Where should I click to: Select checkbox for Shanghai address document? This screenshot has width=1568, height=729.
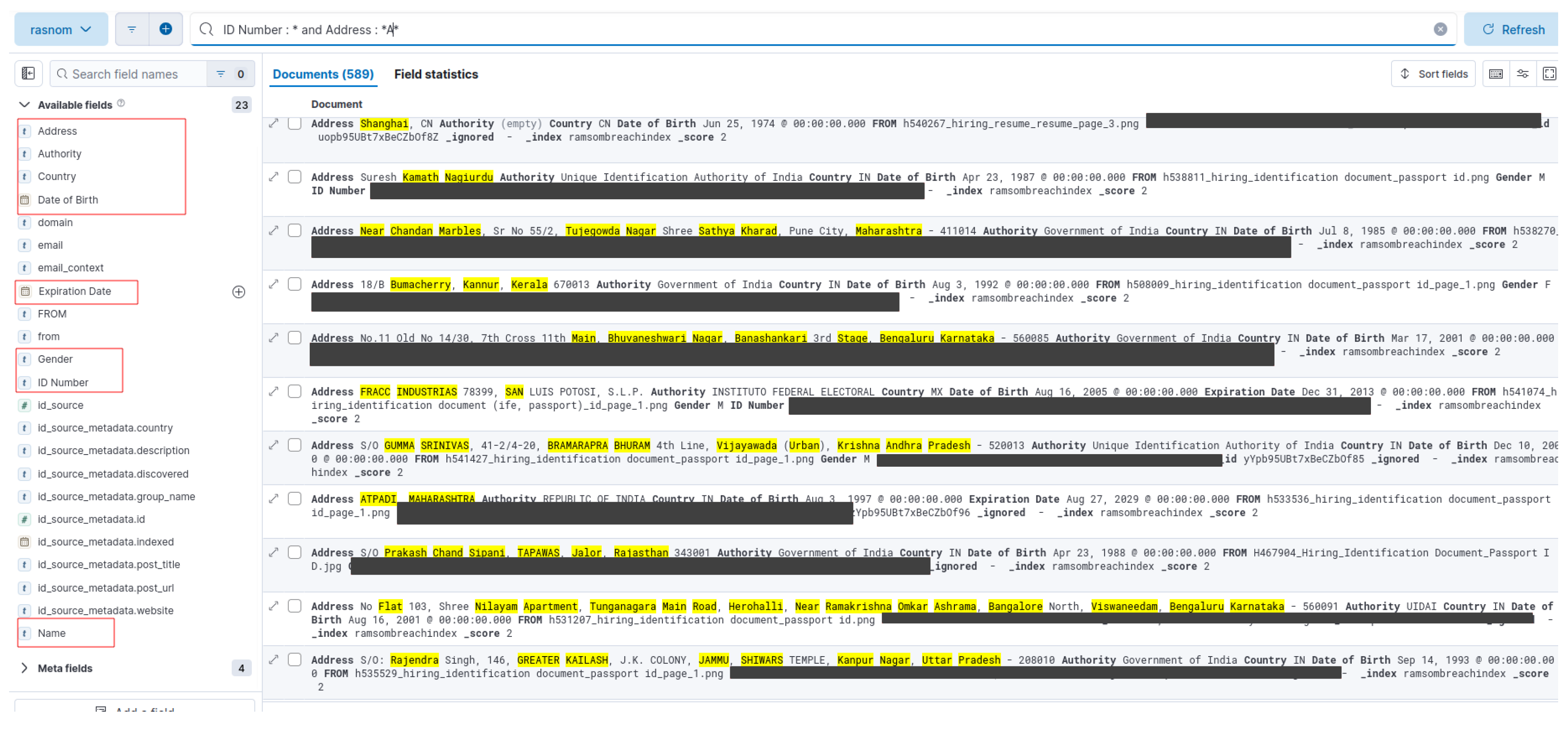pyautogui.click(x=295, y=124)
